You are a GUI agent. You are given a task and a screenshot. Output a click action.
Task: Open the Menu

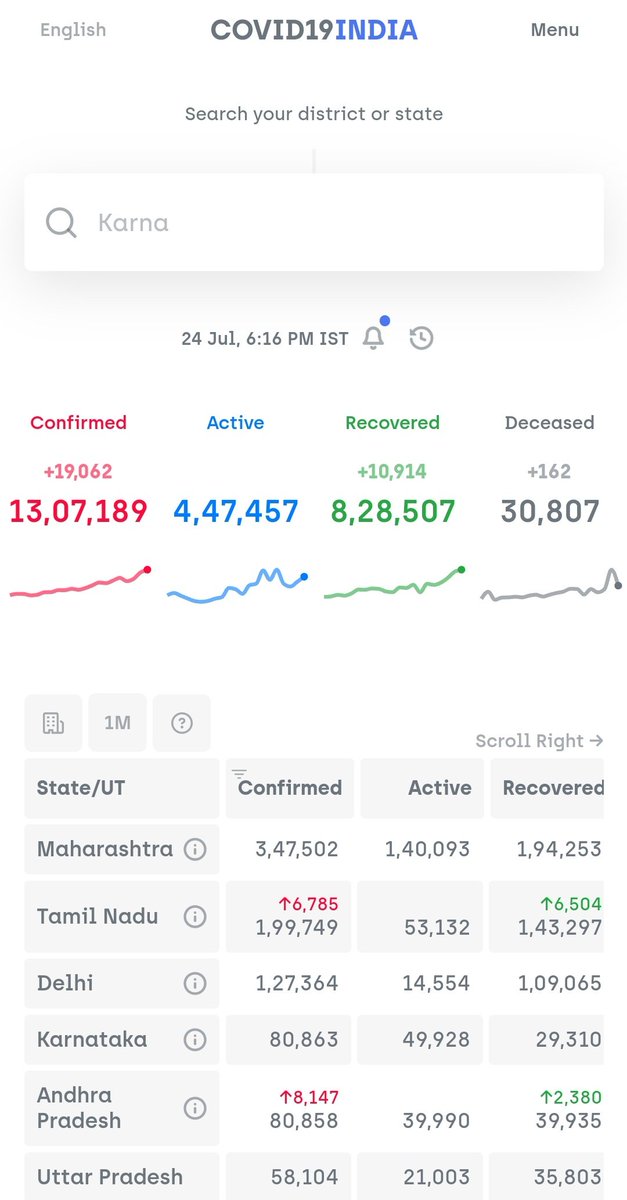point(555,30)
